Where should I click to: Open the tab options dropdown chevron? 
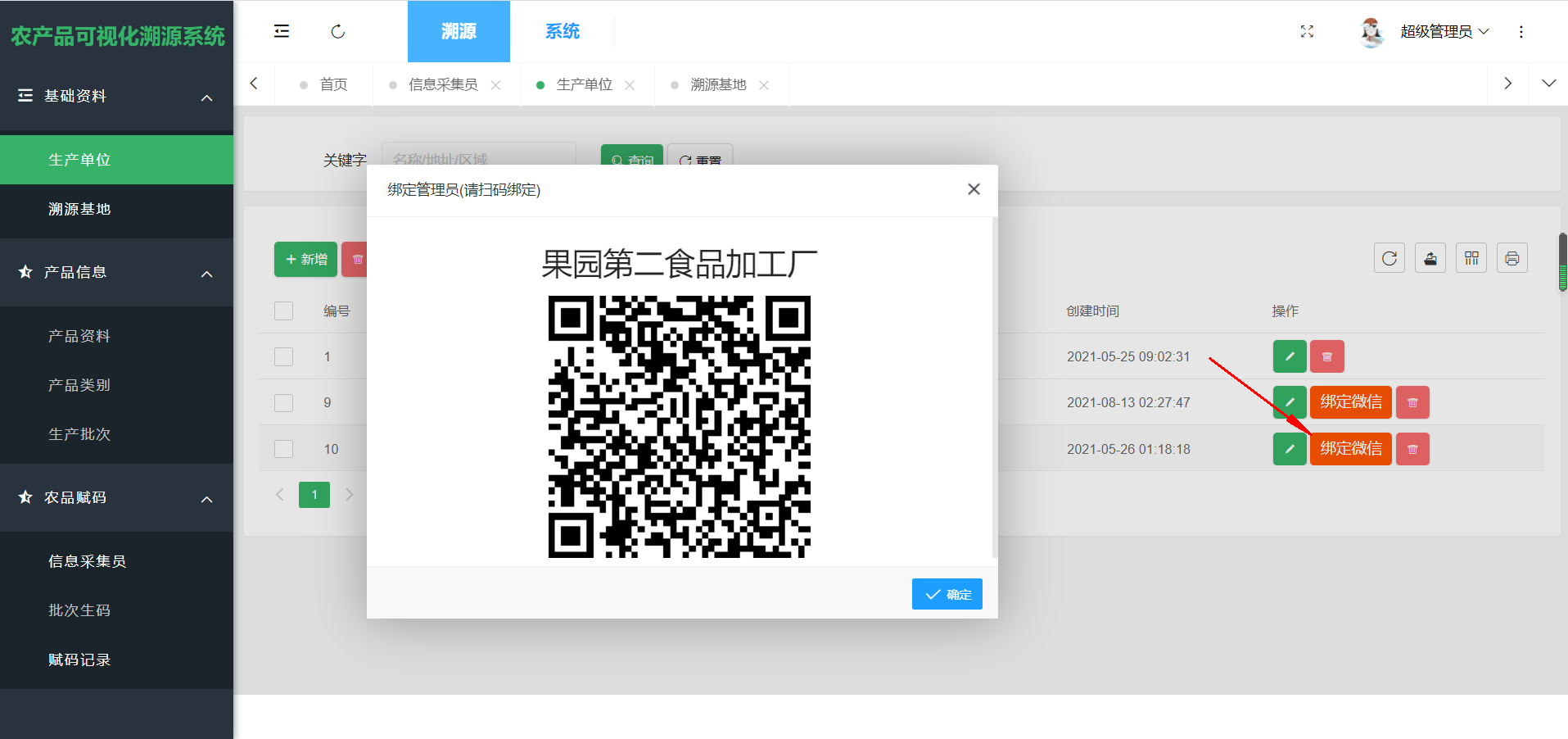(x=1548, y=84)
